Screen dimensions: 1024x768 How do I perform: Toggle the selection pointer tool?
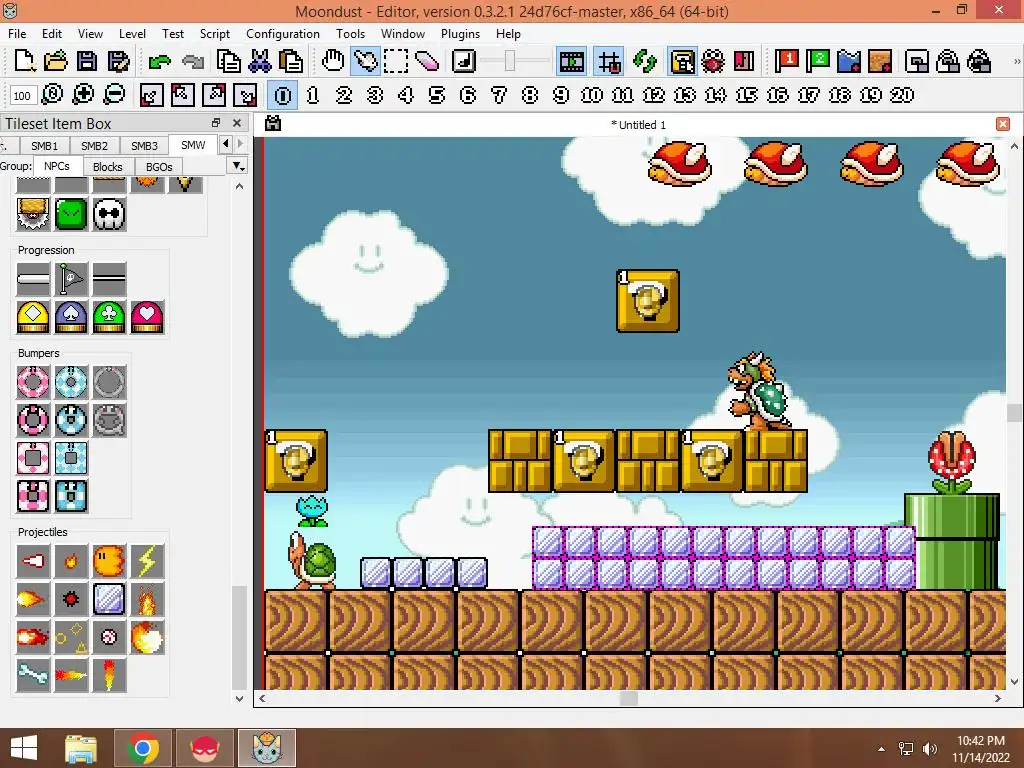coord(365,61)
